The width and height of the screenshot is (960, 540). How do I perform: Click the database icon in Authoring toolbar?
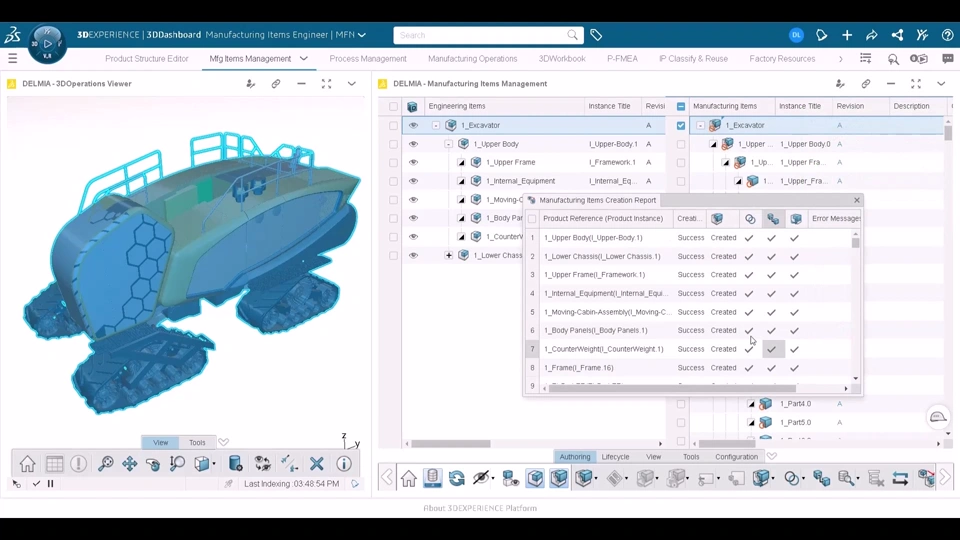point(433,478)
